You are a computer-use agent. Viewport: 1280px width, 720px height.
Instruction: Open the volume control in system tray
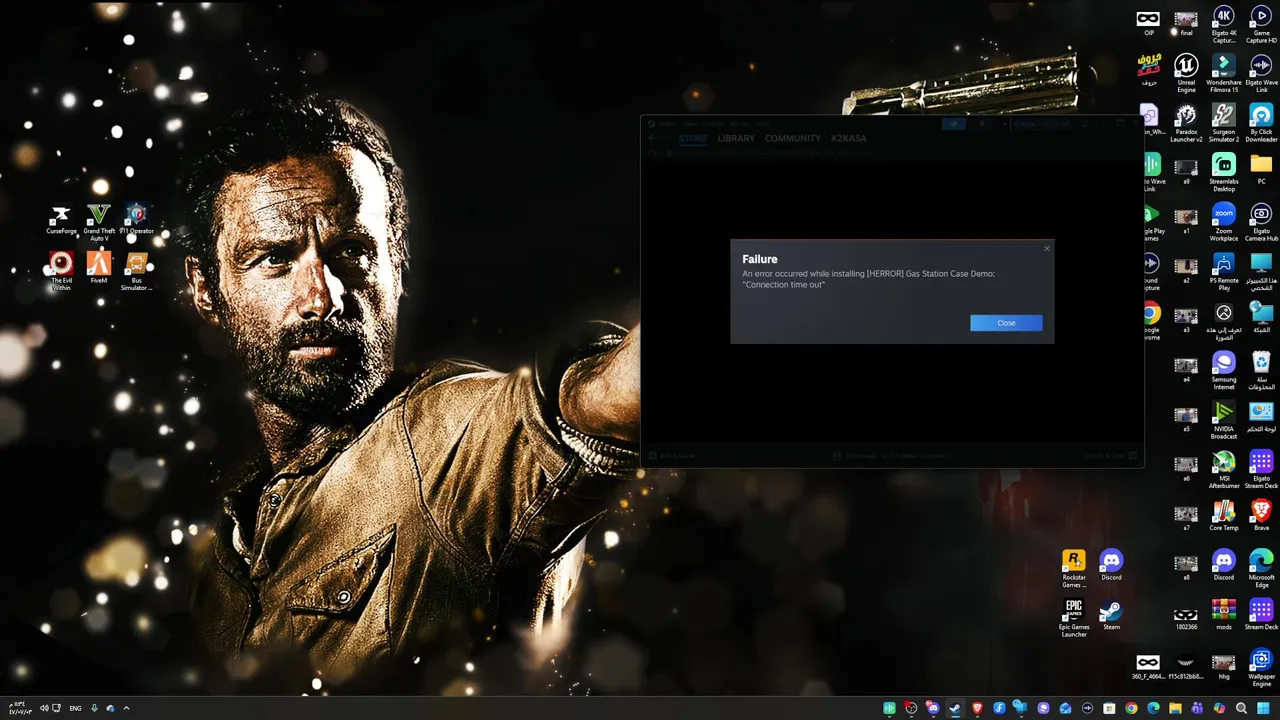coord(44,708)
